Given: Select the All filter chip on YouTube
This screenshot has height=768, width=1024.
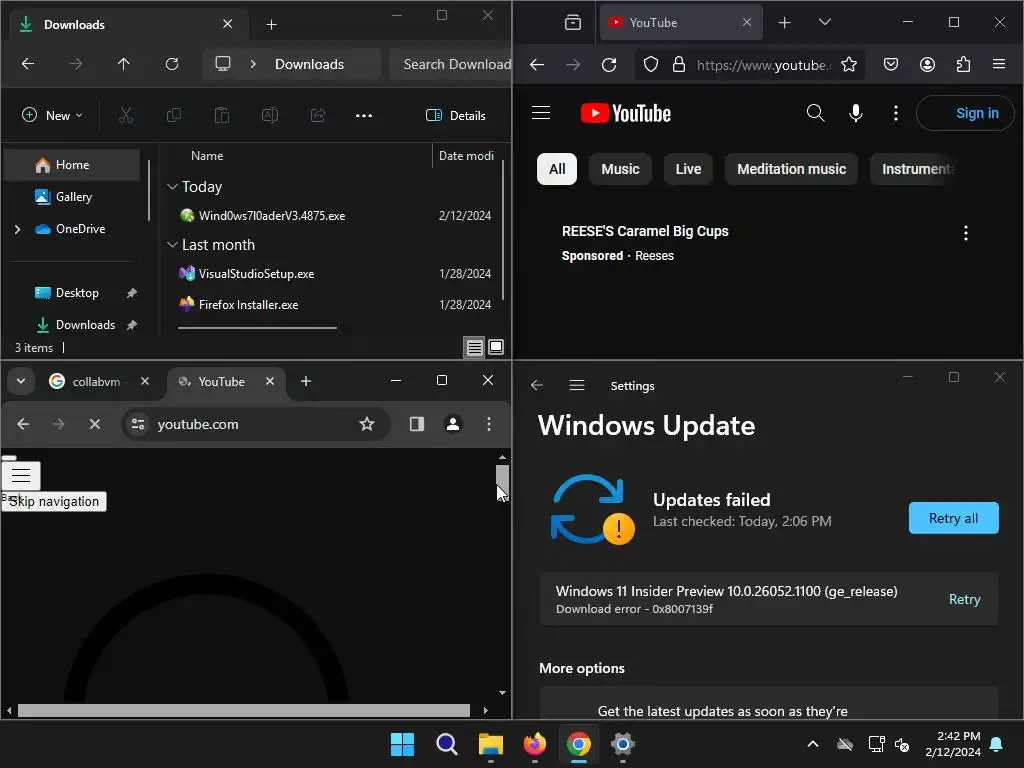Looking at the screenshot, I should pos(557,169).
